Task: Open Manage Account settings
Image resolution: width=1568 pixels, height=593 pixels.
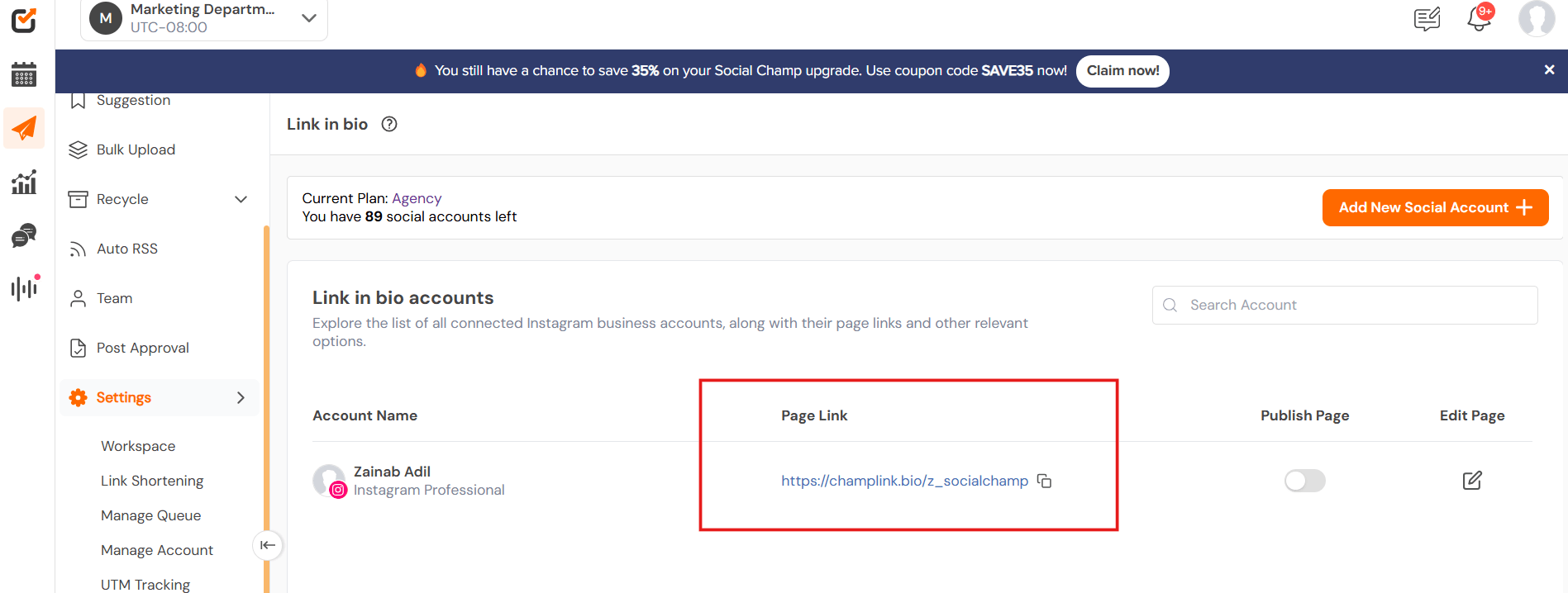Action: 157,550
